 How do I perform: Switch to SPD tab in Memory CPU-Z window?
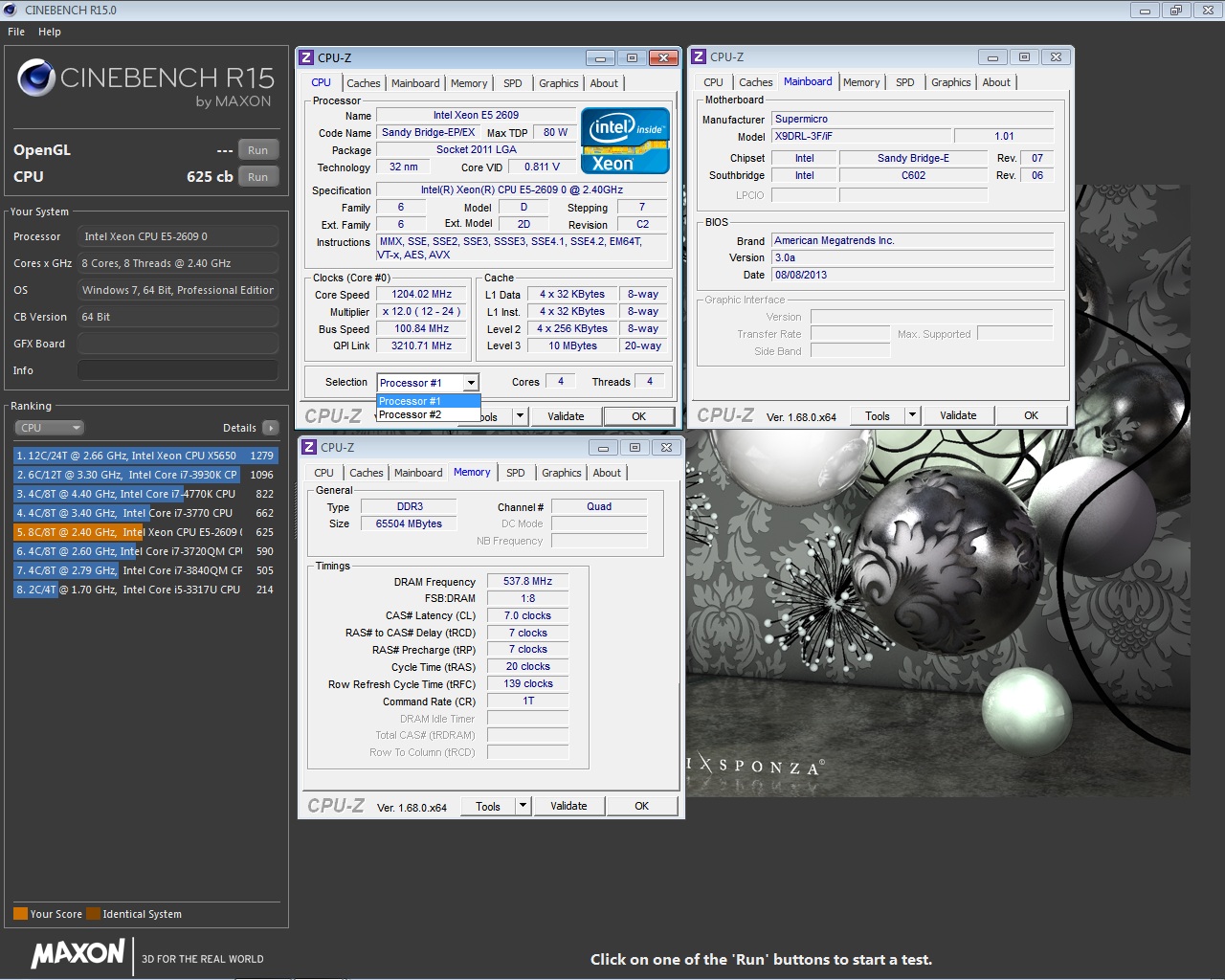(x=516, y=473)
